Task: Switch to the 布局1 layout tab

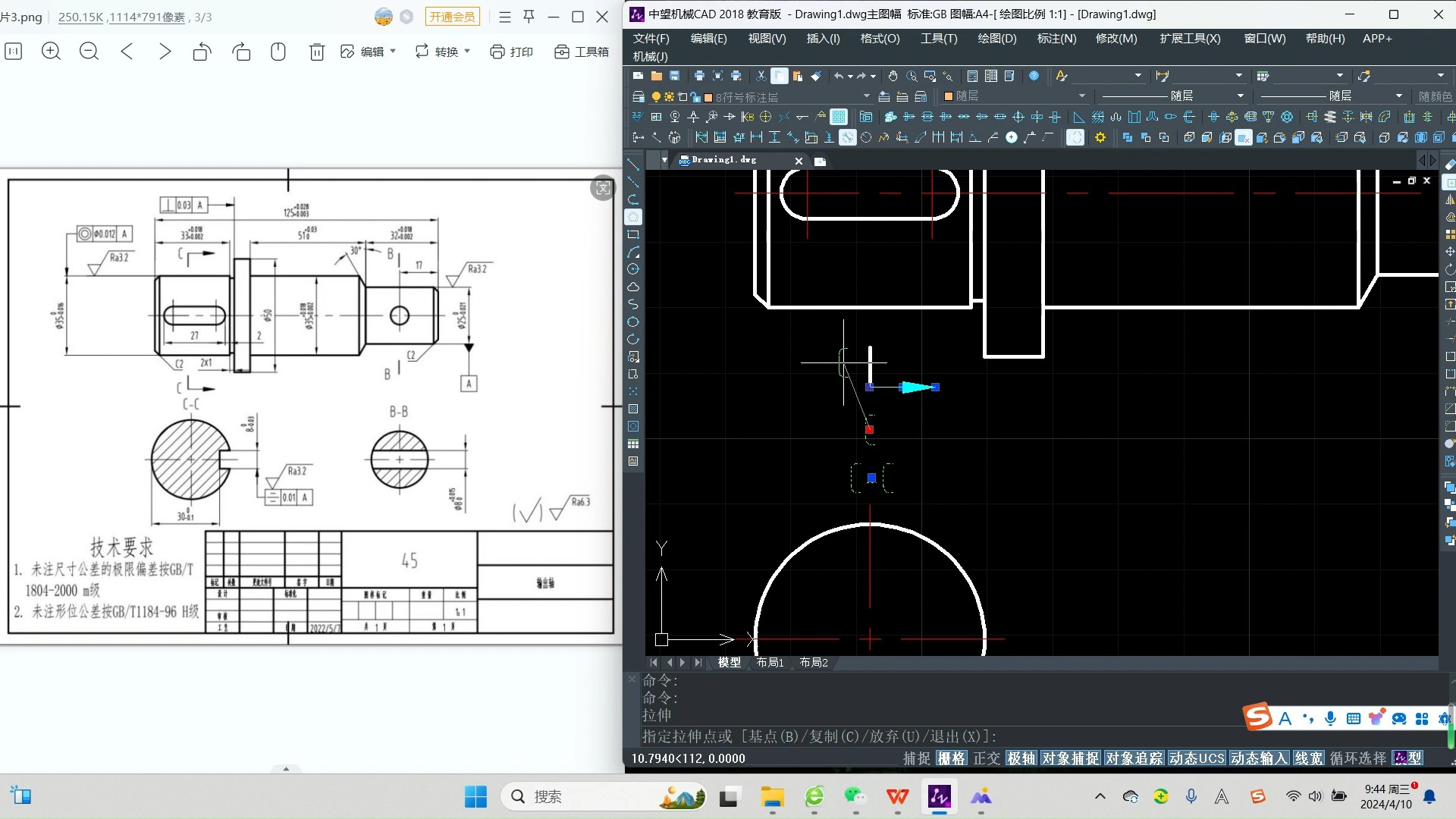Action: (770, 662)
